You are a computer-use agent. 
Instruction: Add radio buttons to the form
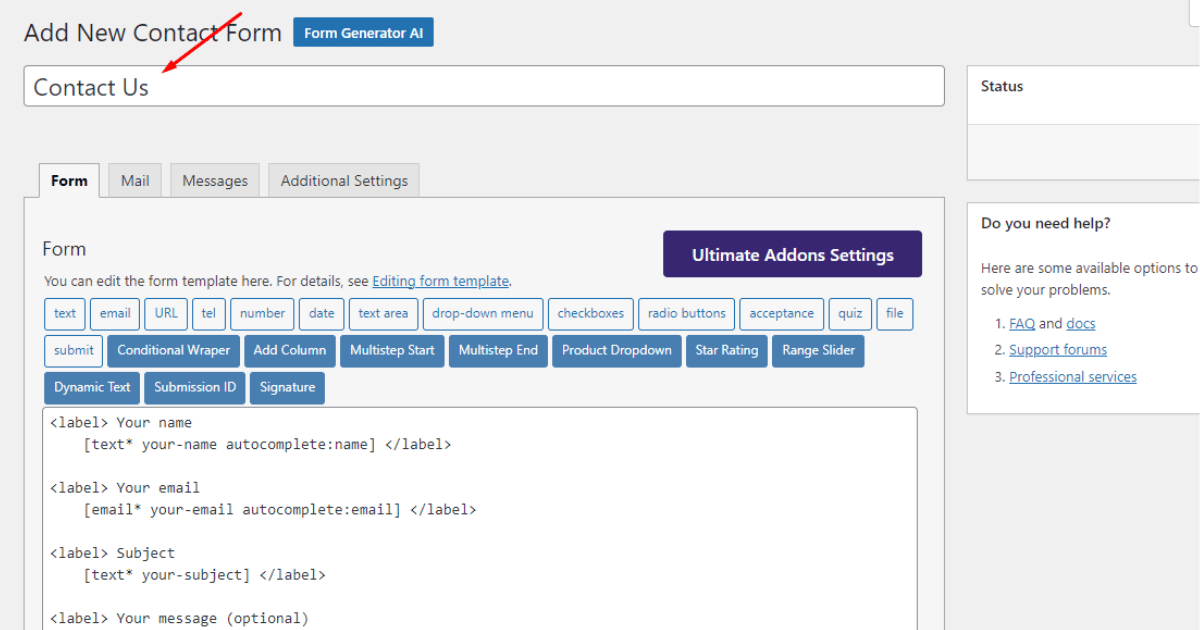coord(686,313)
